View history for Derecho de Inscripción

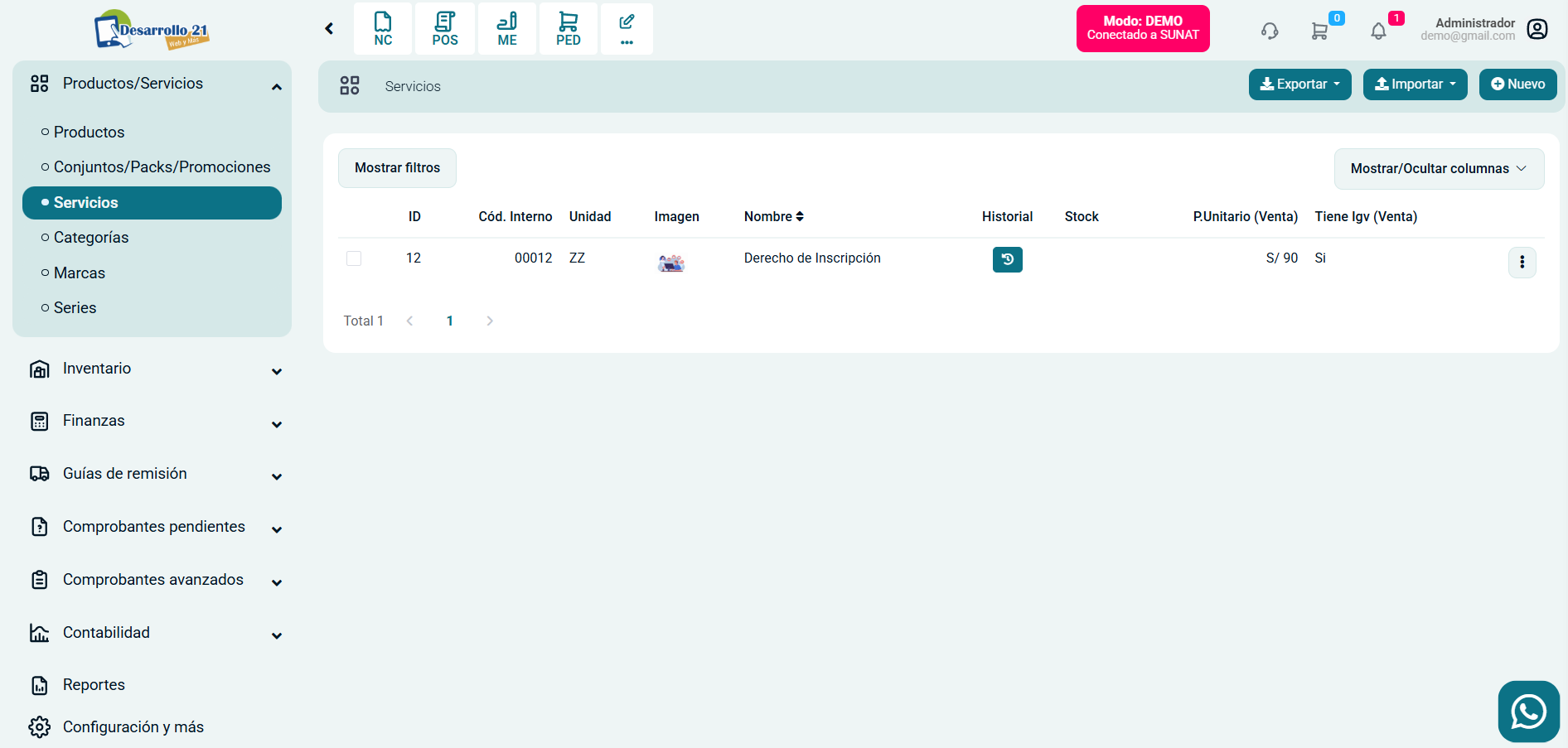(x=1007, y=259)
